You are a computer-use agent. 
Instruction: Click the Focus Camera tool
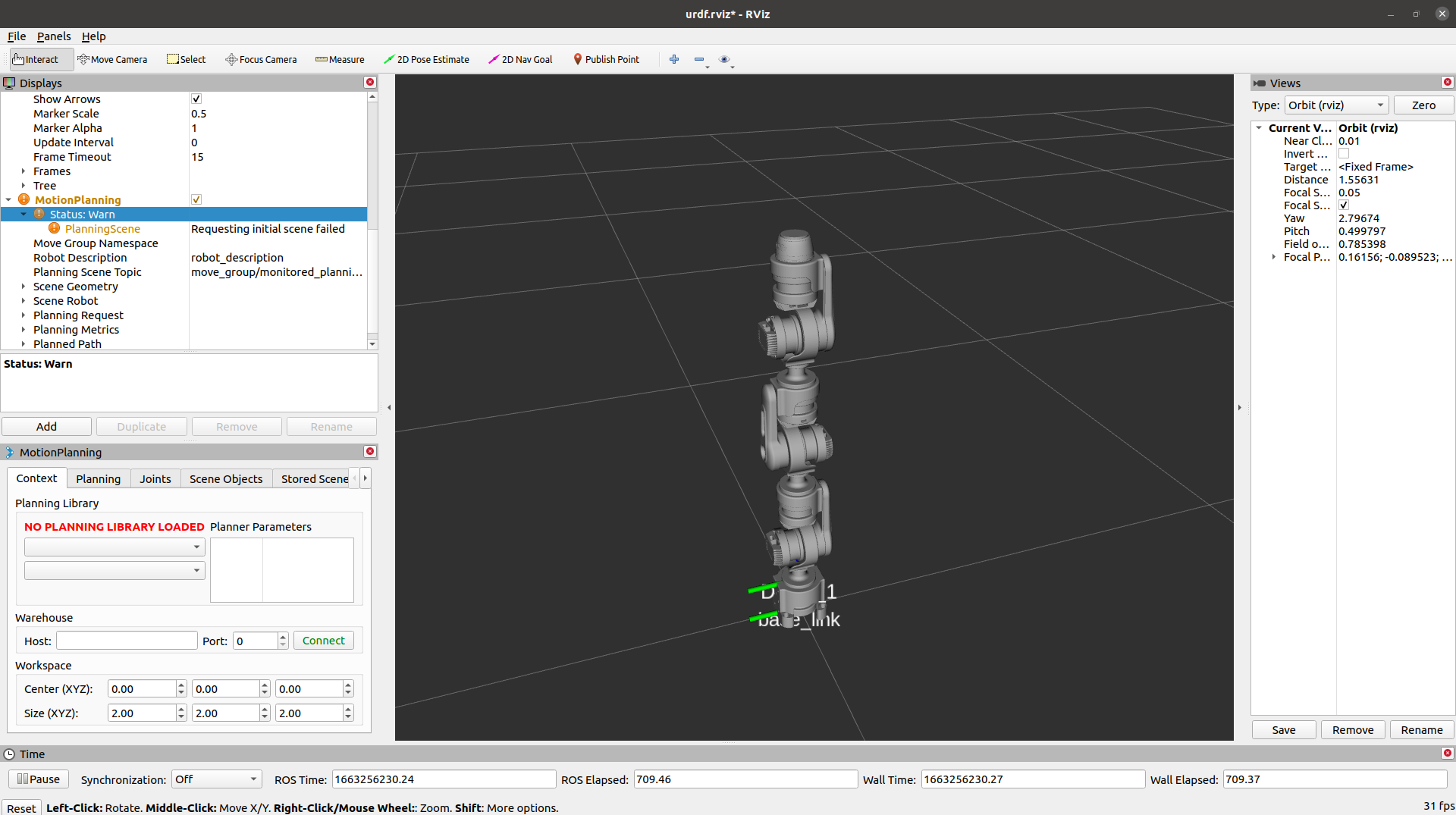pos(261,59)
